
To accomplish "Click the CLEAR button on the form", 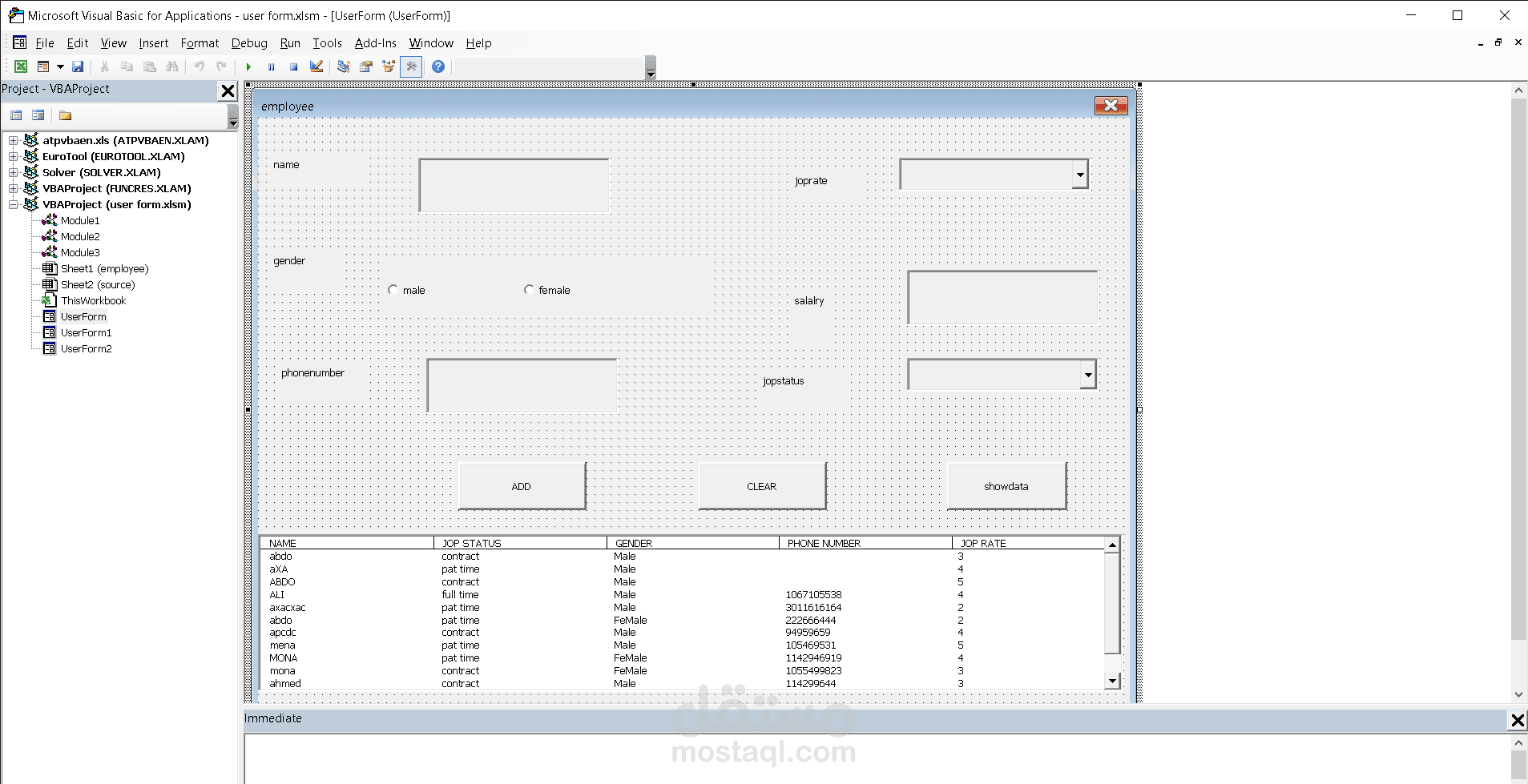I will point(763,486).
